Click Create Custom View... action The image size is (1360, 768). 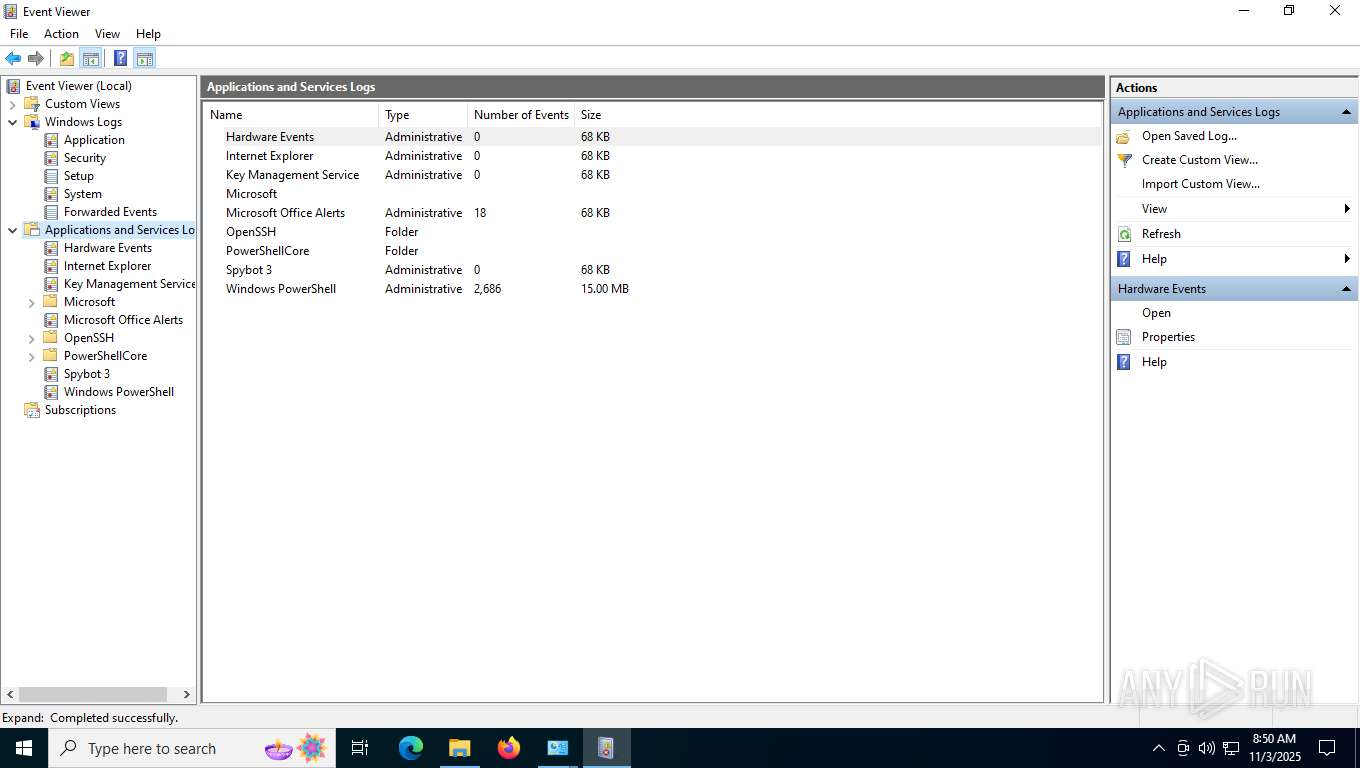(x=1200, y=160)
